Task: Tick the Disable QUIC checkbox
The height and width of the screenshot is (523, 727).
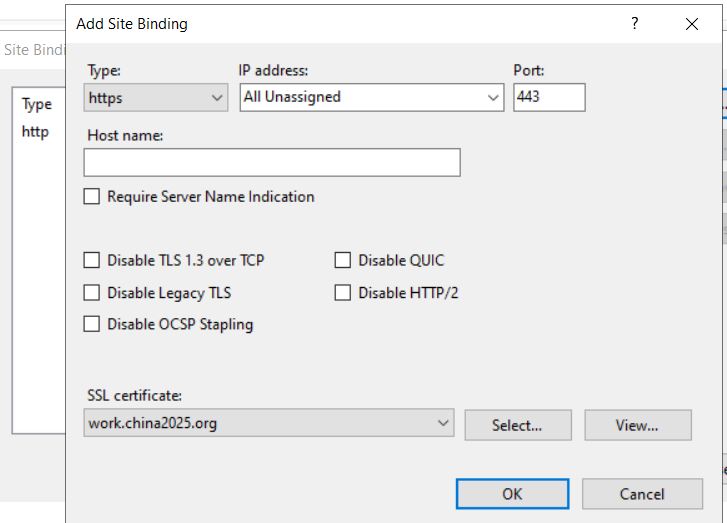Action: (343, 260)
